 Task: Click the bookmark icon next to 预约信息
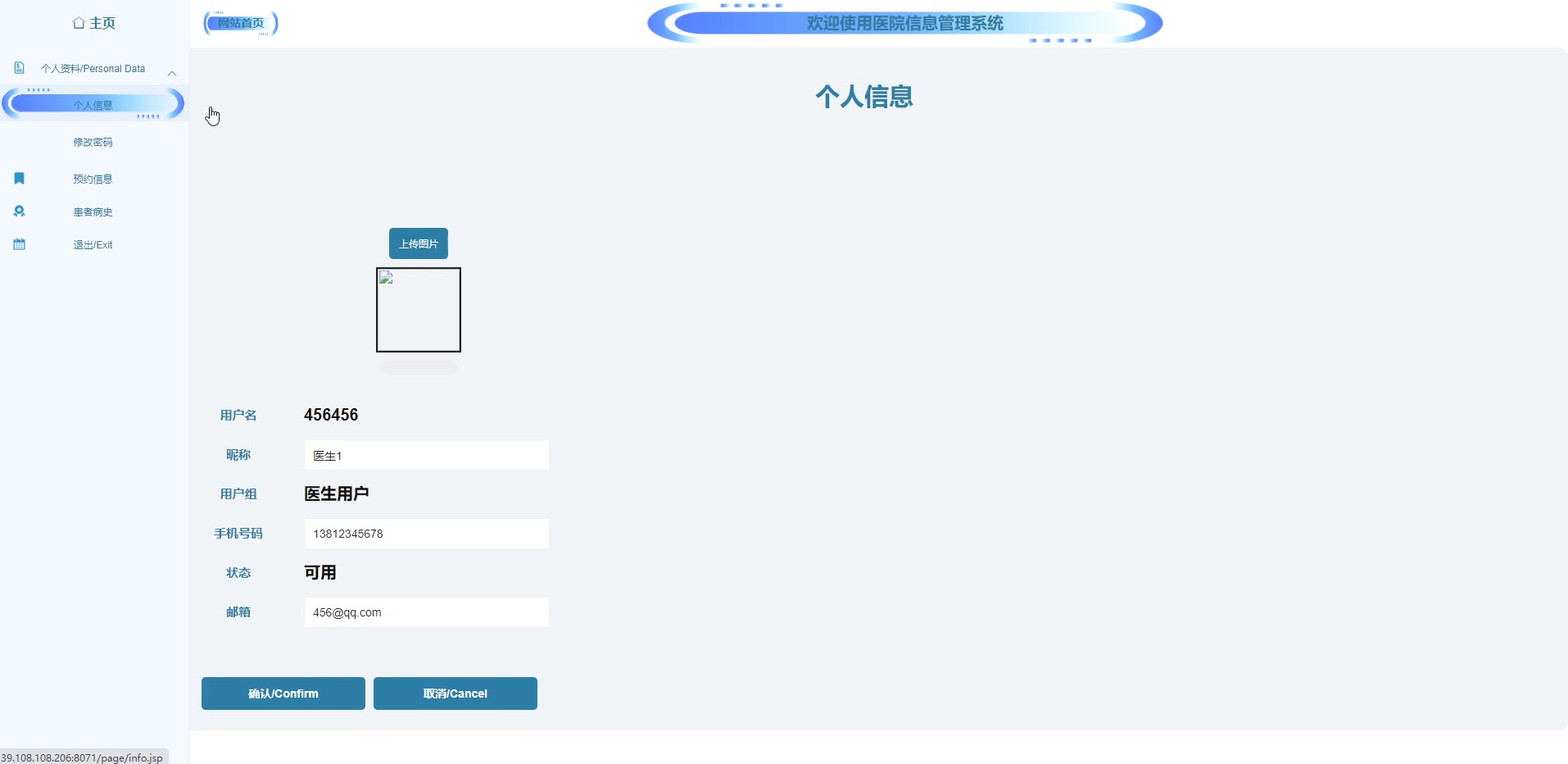pos(19,178)
